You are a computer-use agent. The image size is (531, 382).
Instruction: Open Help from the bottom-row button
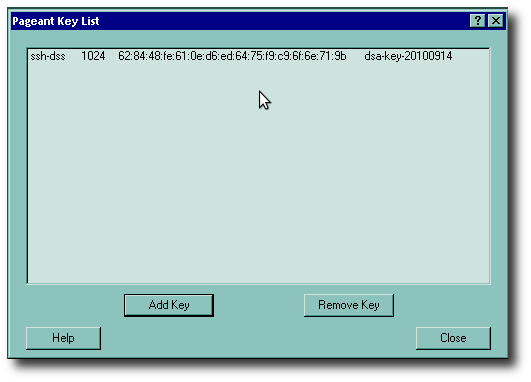click(63, 338)
